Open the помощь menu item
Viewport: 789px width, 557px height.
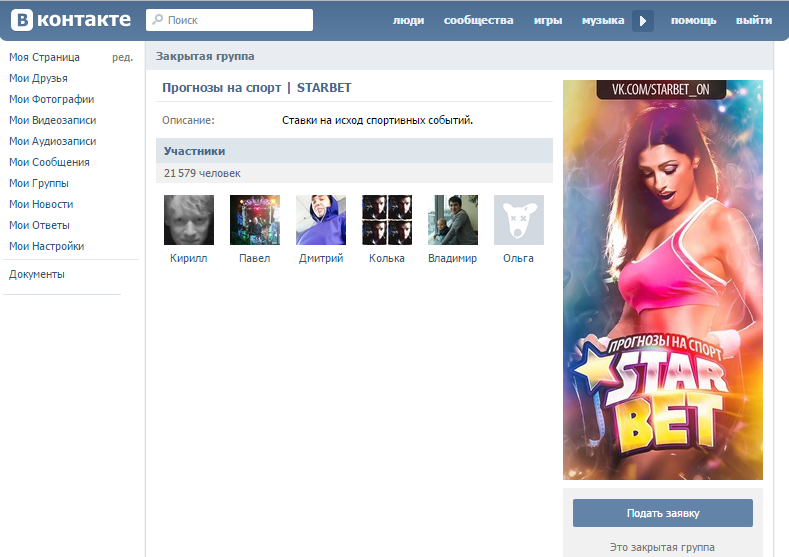[x=693, y=21]
